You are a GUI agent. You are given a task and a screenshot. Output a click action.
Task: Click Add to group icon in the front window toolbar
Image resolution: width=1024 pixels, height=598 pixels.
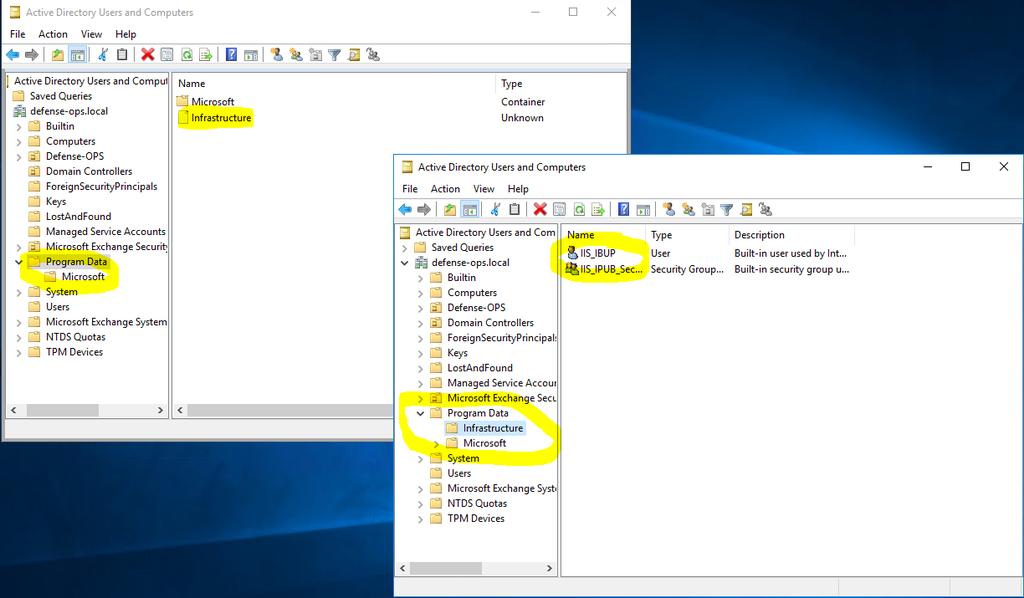click(765, 210)
